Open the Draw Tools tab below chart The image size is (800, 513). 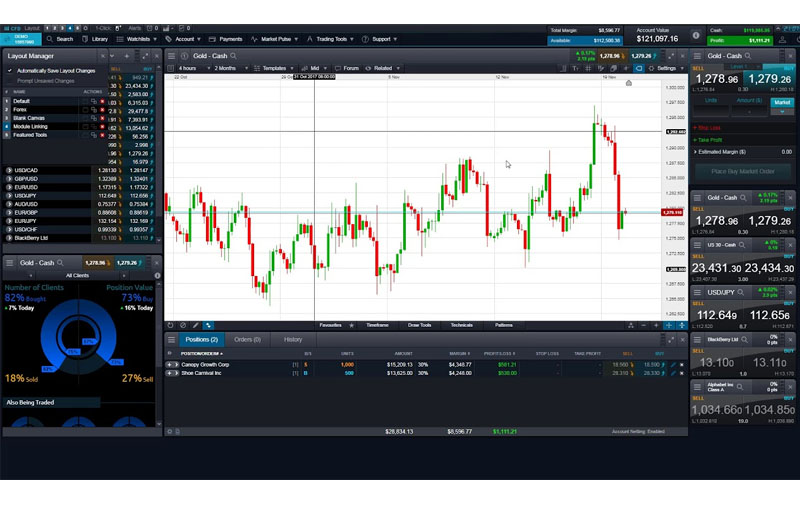[419, 325]
